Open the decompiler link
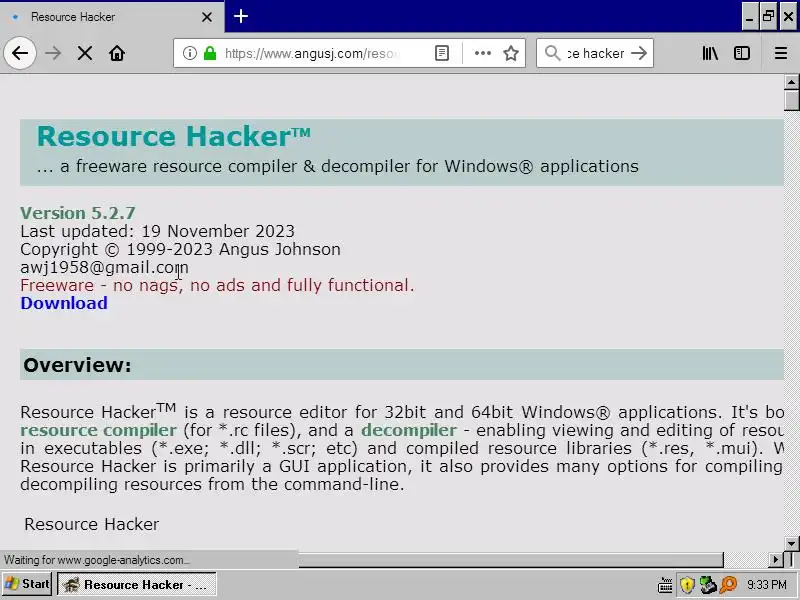Screen dimensions: 800x600 [409, 430]
